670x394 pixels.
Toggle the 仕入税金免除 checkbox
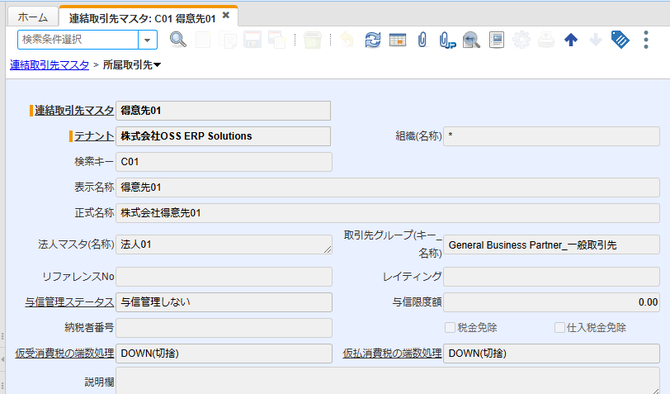(x=559, y=327)
